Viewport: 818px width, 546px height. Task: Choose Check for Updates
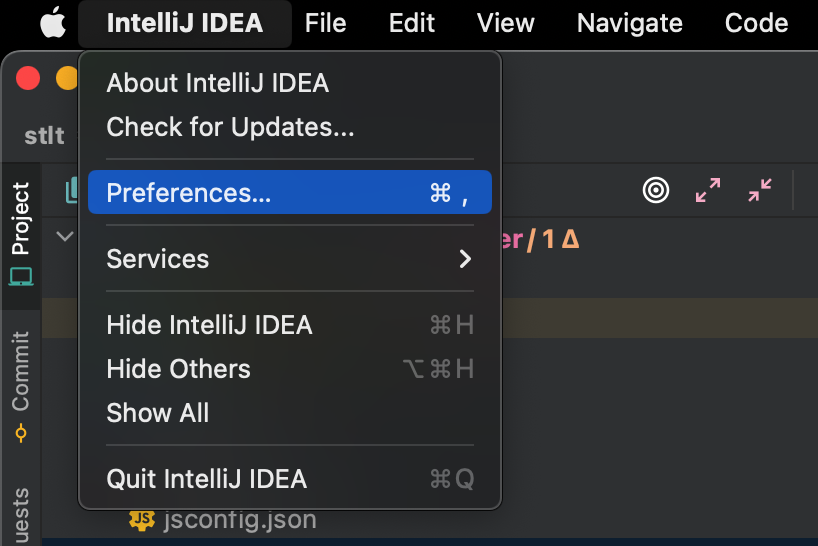[230, 127]
